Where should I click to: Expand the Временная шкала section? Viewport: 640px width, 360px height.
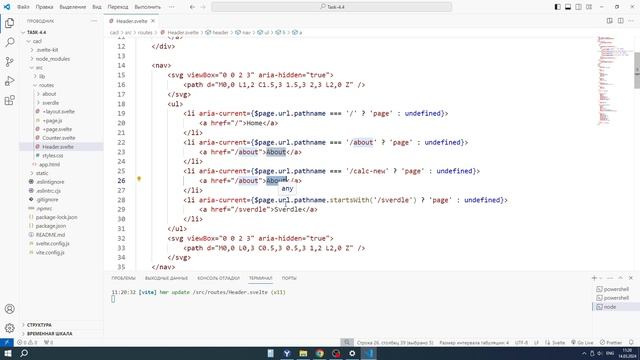pyautogui.click(x=49, y=333)
